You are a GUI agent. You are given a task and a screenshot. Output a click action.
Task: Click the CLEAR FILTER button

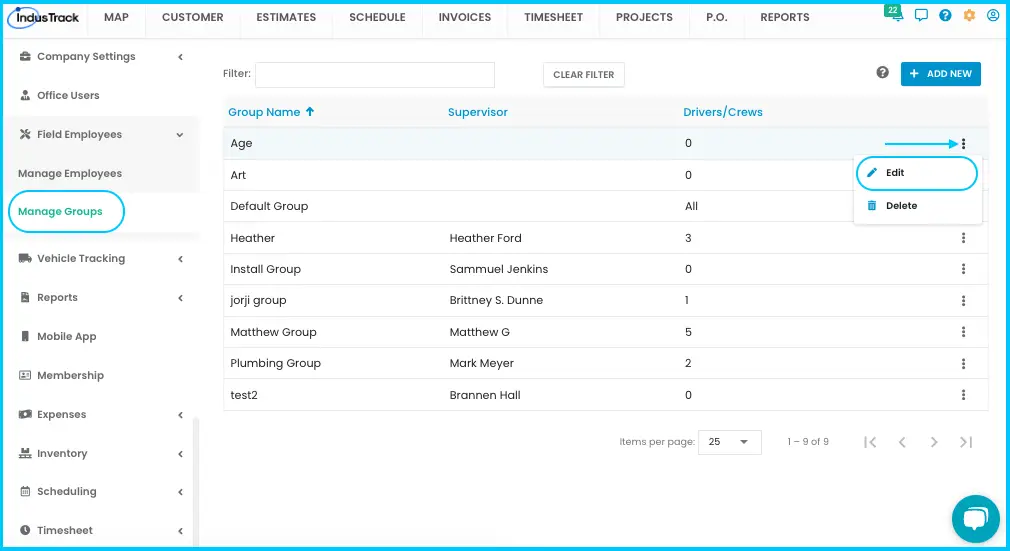[584, 75]
